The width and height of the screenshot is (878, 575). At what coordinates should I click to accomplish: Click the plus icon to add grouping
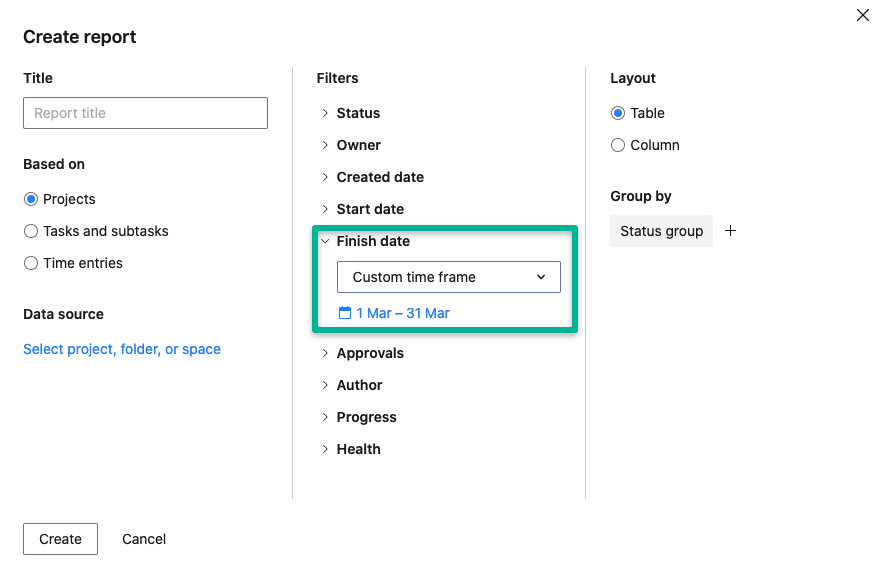coord(730,231)
